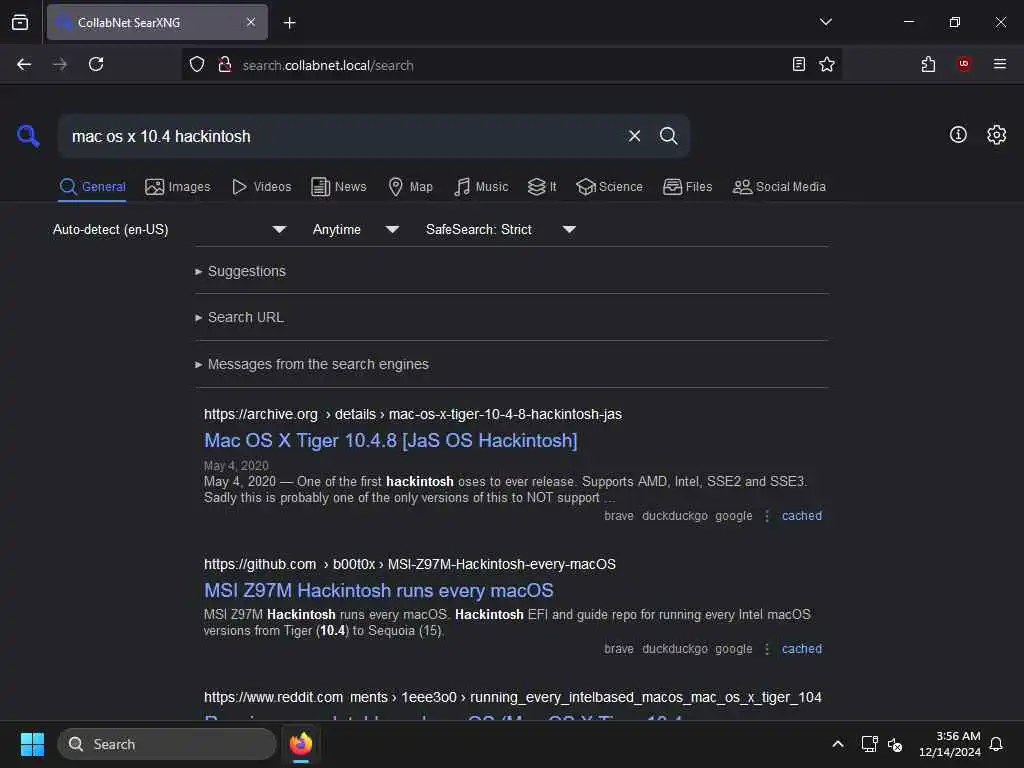Open the SafeSearch Strict dropdown
Image resolution: width=1024 pixels, height=768 pixels.
pos(500,229)
